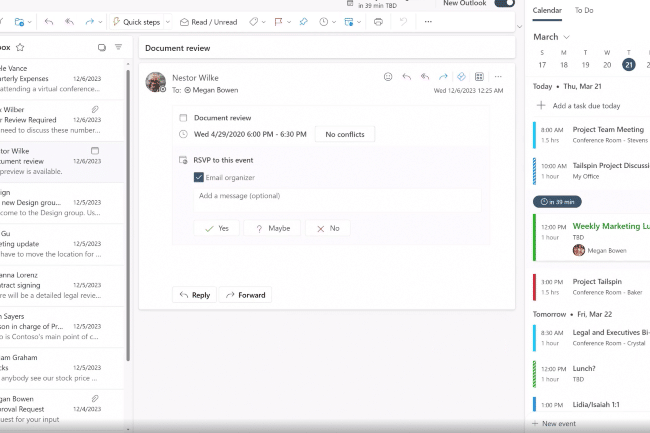Click the Forward arrow in message header
This screenshot has width=650, height=433.
coord(443,77)
